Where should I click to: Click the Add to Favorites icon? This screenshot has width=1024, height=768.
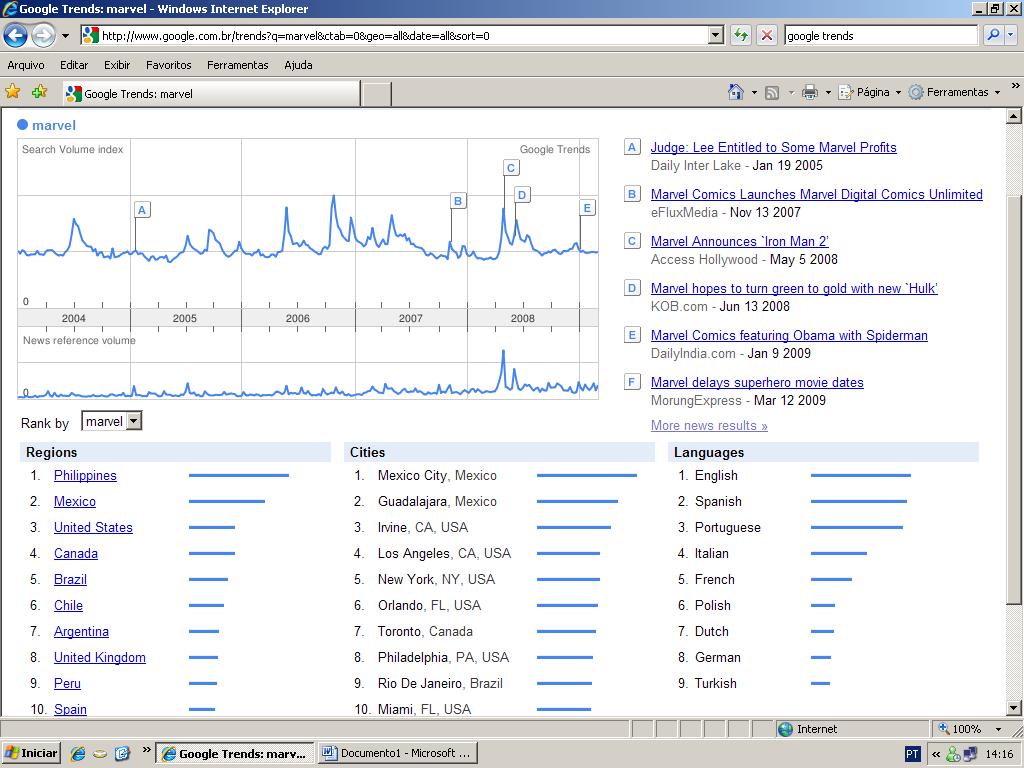point(39,92)
